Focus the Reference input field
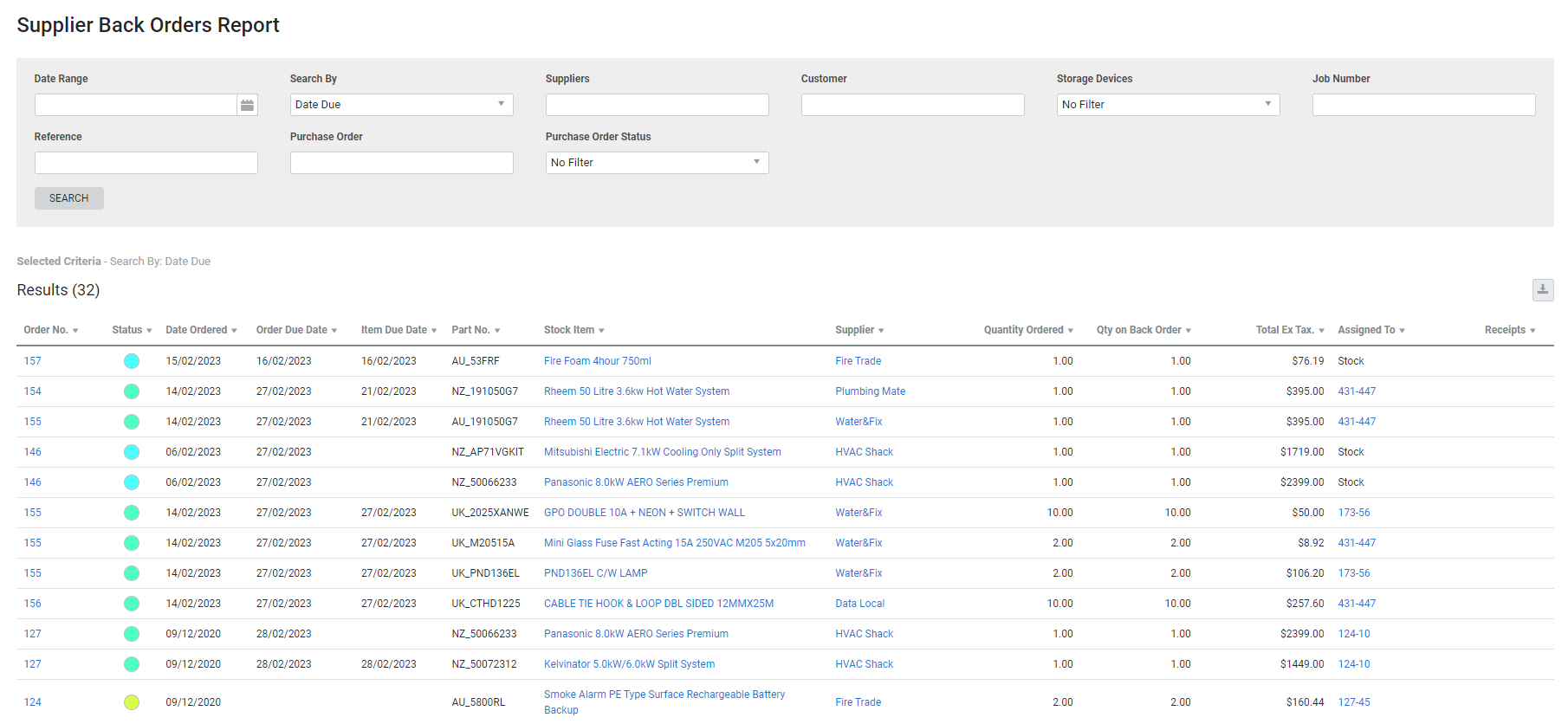The height and width of the screenshot is (724, 1568). (x=146, y=163)
